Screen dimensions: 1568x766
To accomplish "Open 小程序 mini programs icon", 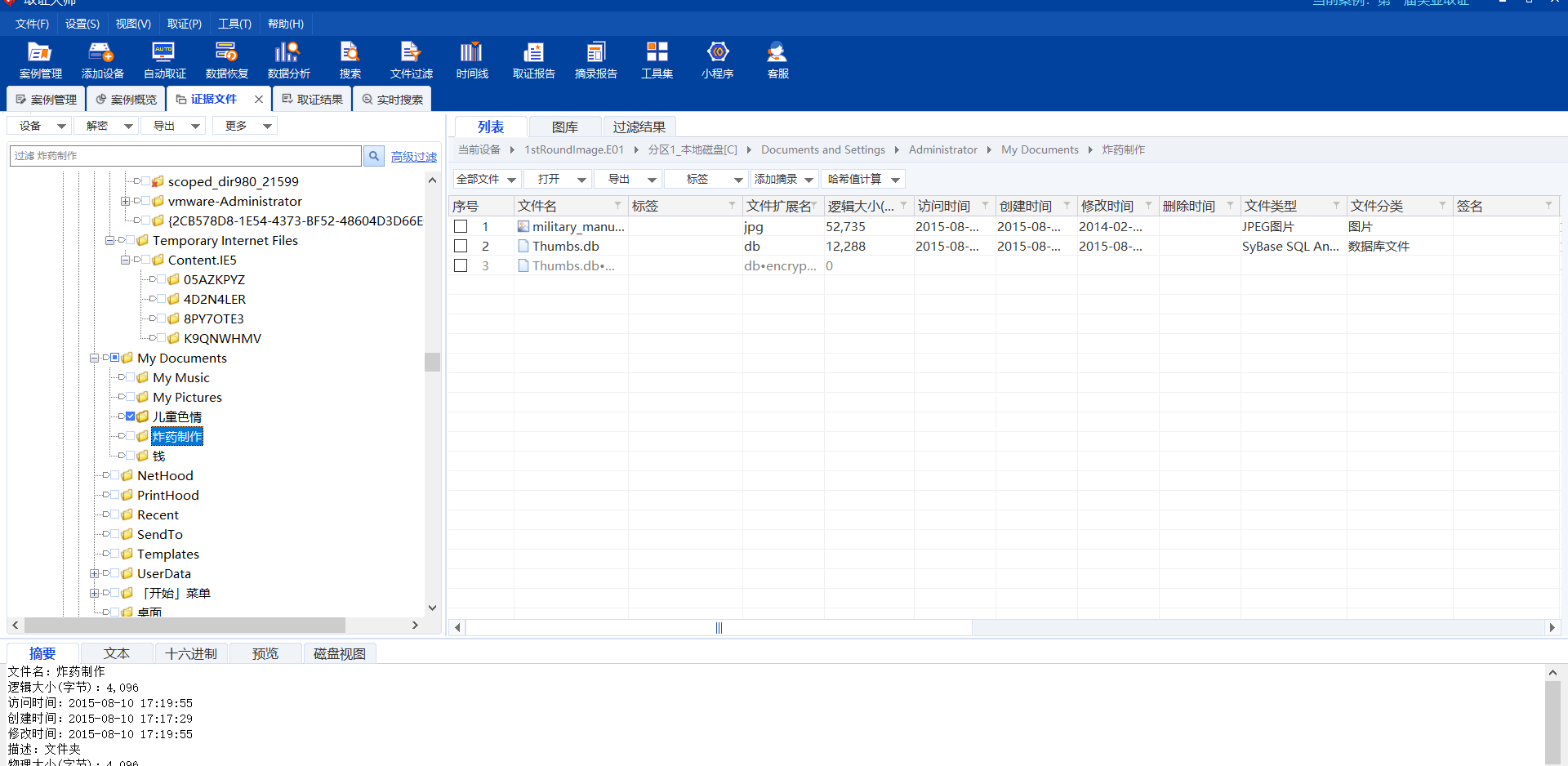I will [x=717, y=60].
